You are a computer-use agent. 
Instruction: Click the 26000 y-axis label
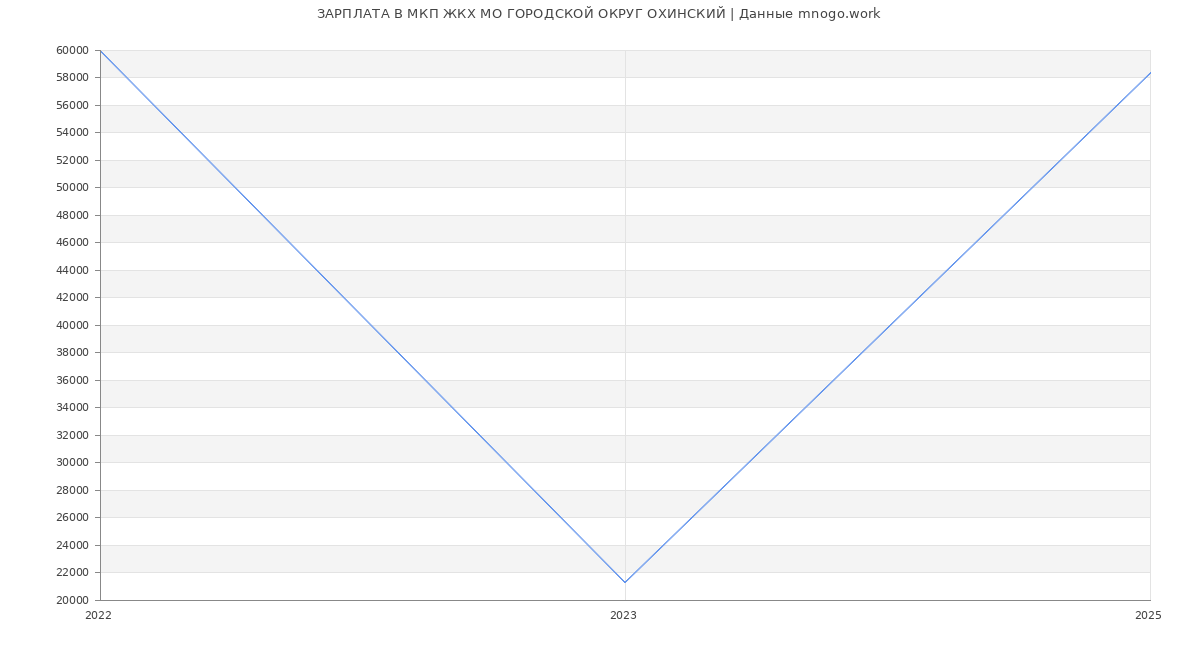(x=73, y=518)
